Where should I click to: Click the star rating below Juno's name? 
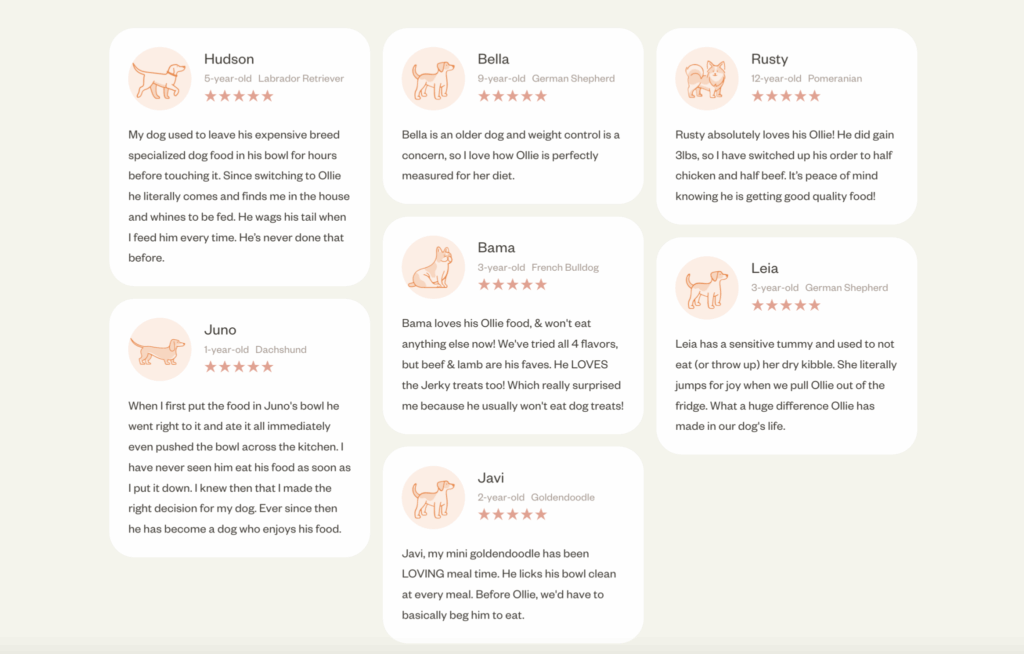[x=239, y=367]
